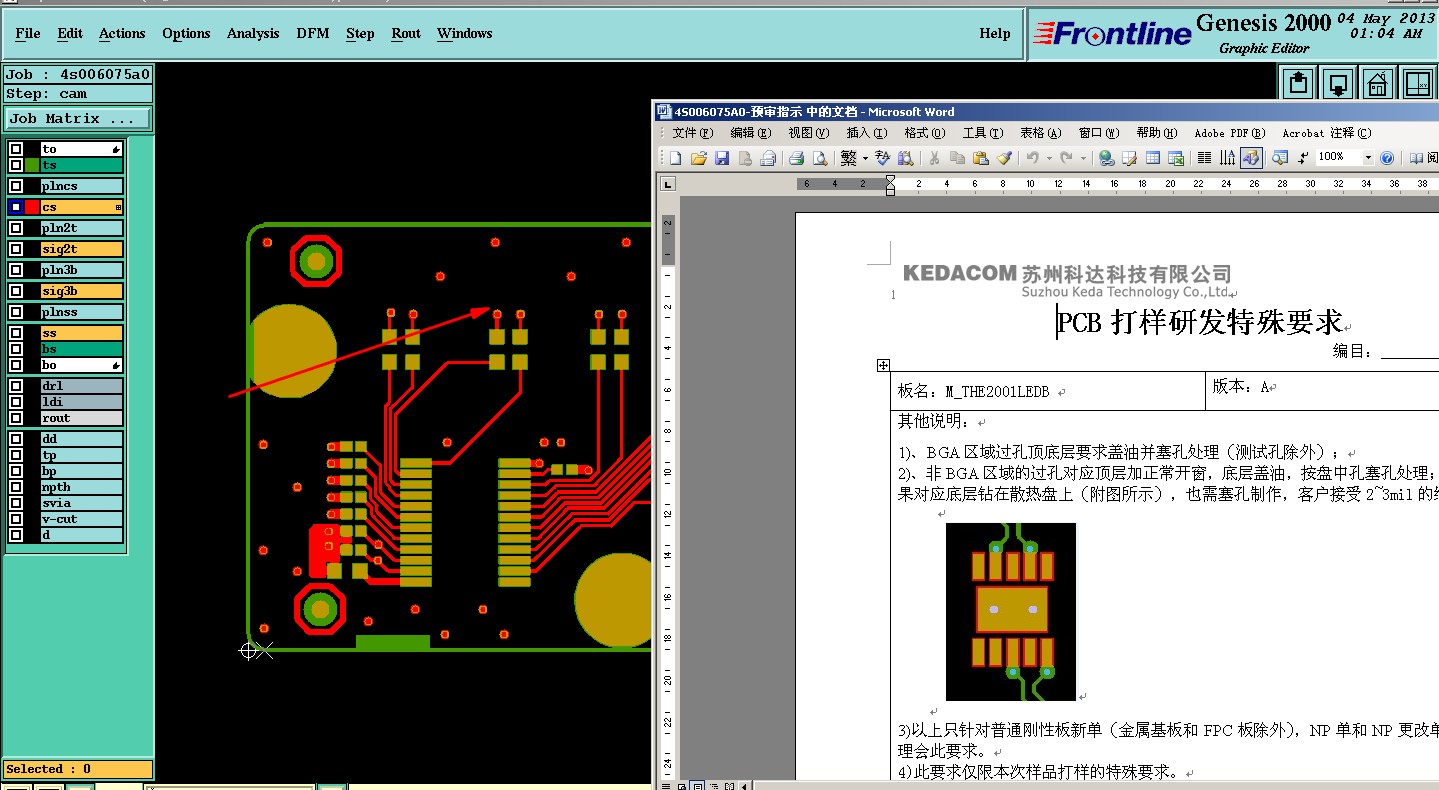Open the zoom percentage dropdown in Word
This screenshot has width=1439, height=790.
click(1368, 158)
